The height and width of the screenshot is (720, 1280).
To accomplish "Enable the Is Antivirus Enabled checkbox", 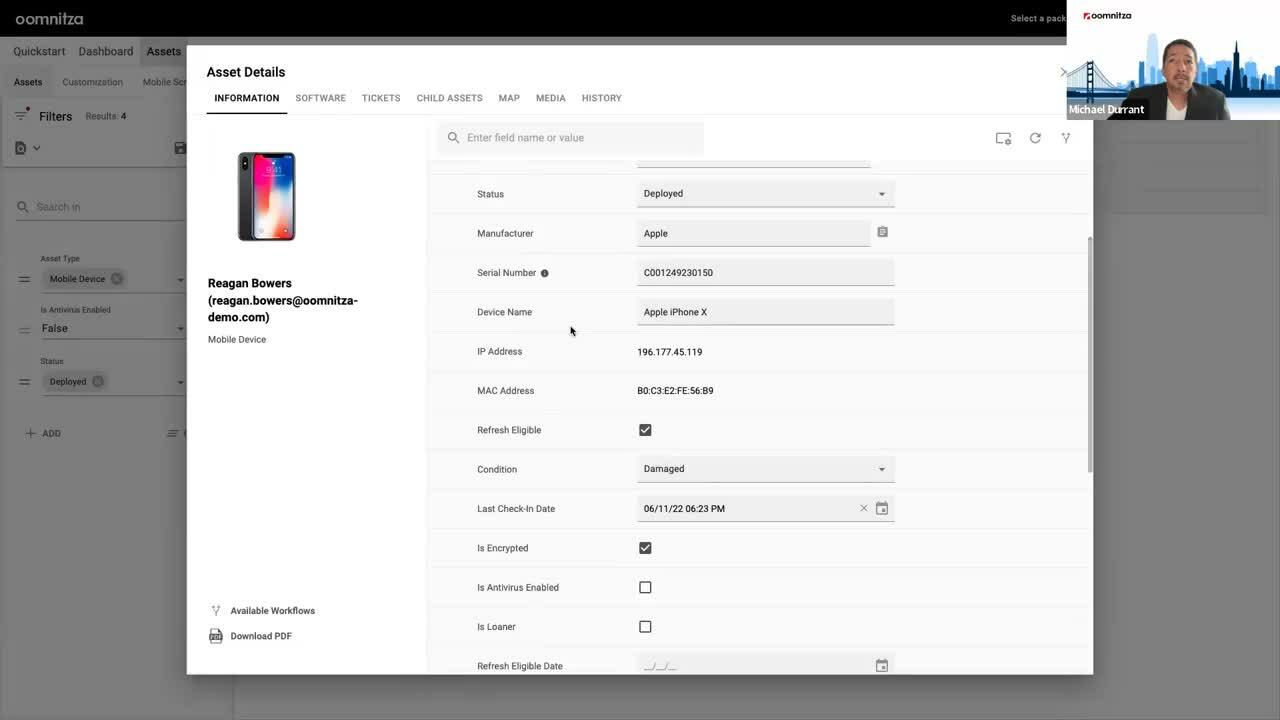I will coord(645,587).
